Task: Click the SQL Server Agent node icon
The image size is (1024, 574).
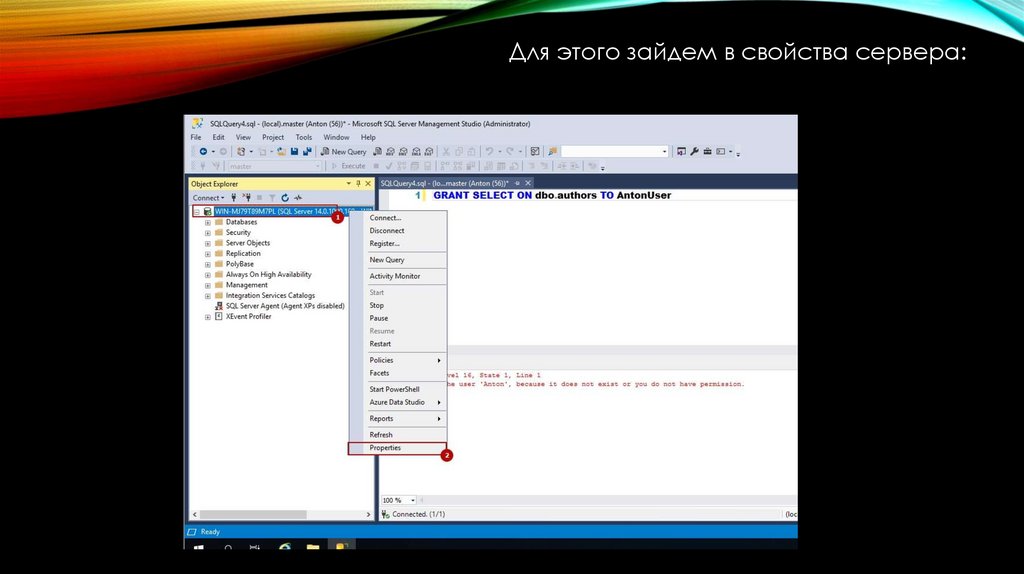Action: tap(219, 306)
